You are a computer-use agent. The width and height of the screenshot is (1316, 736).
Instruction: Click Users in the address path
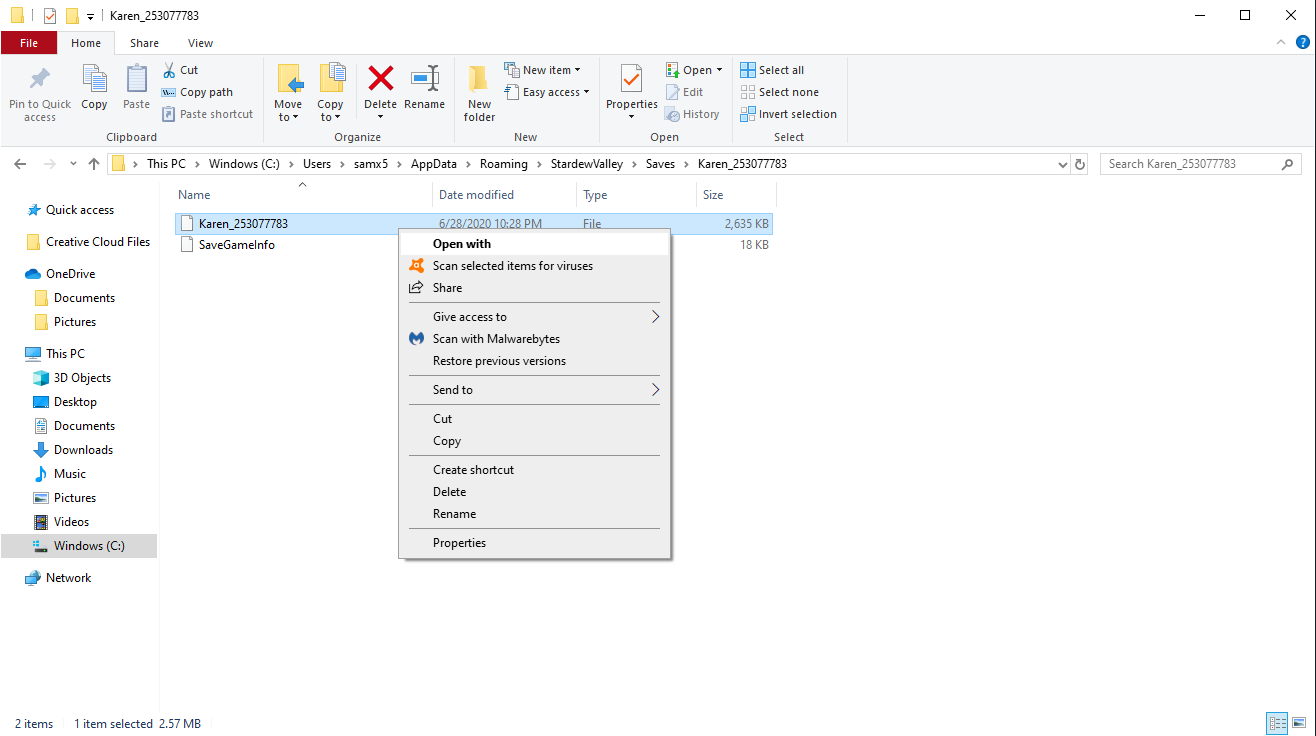tap(317, 164)
